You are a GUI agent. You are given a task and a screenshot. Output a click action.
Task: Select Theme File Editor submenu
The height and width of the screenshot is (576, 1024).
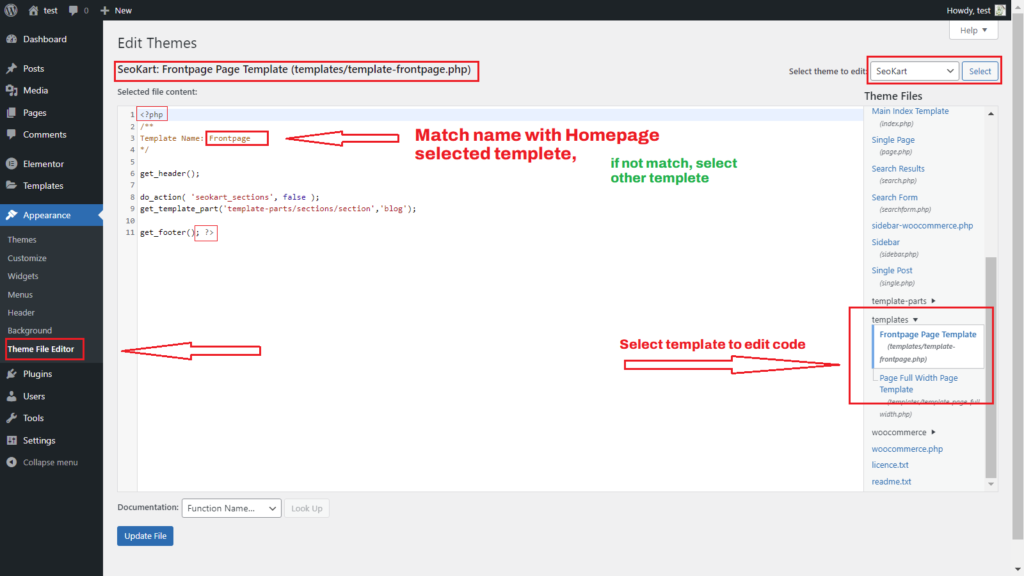[x=41, y=349]
